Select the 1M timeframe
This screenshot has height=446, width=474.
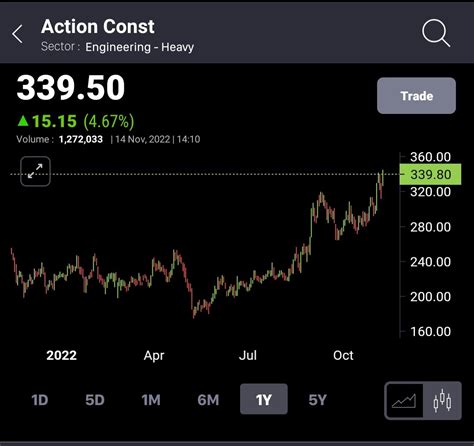click(151, 400)
